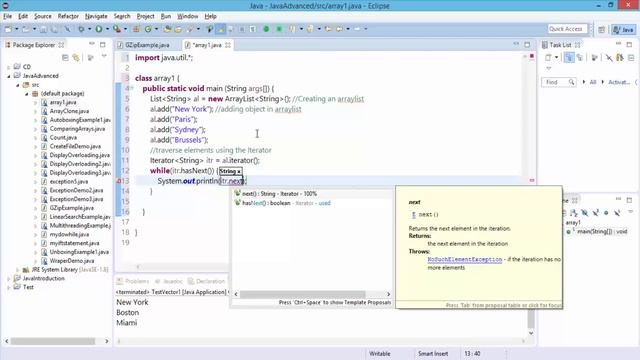Click the Open Task folder icon

pos(178,29)
